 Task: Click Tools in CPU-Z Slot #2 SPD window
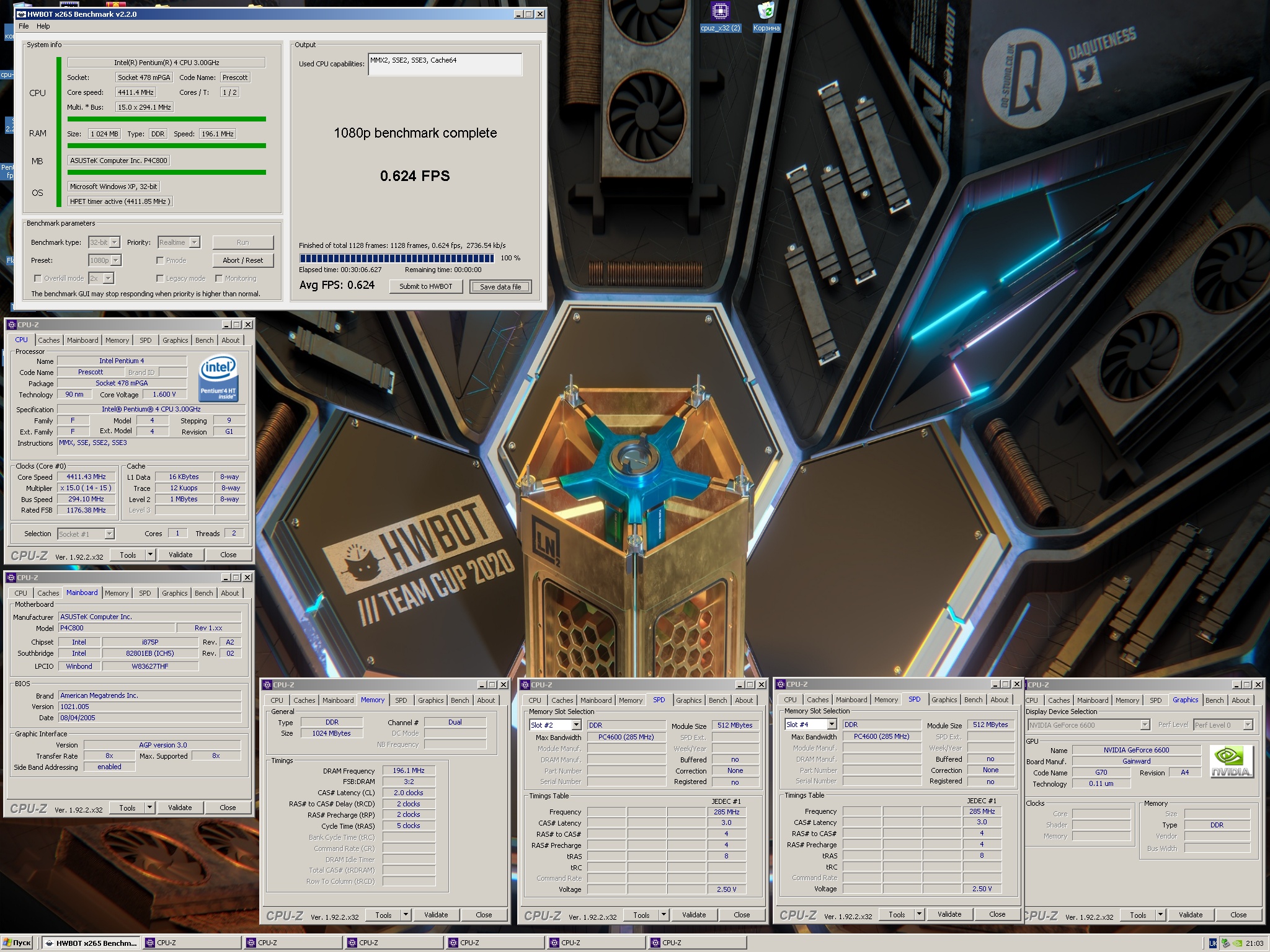pos(641,915)
